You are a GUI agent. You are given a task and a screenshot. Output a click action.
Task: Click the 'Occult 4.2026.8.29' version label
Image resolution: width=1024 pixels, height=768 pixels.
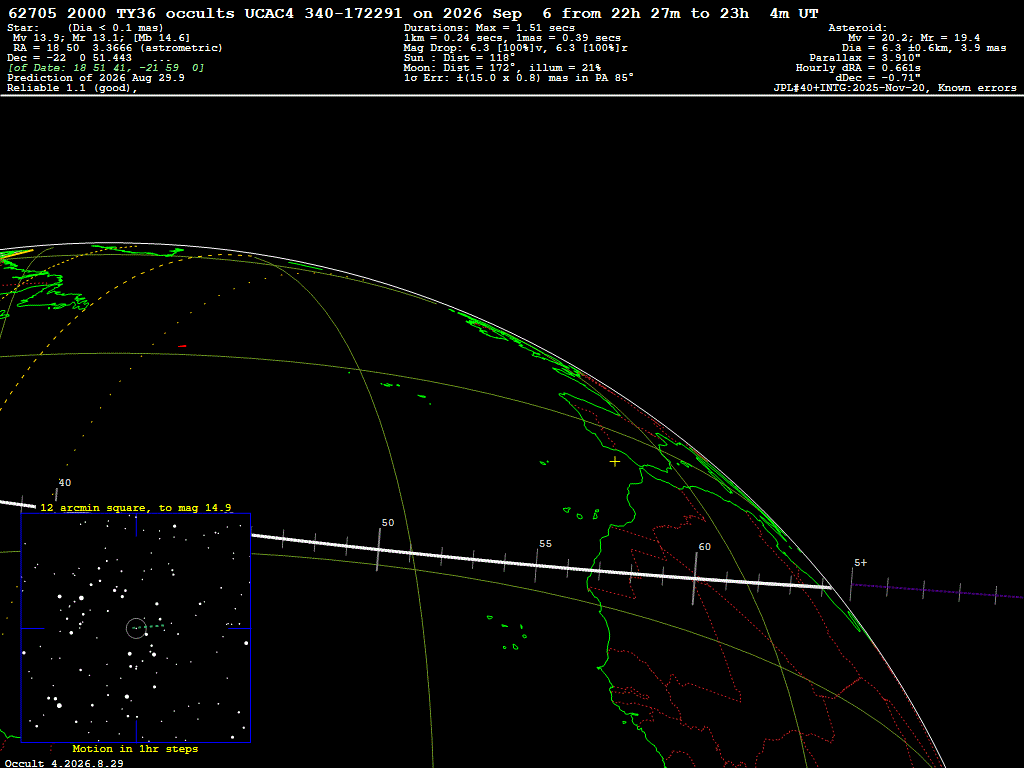64,763
